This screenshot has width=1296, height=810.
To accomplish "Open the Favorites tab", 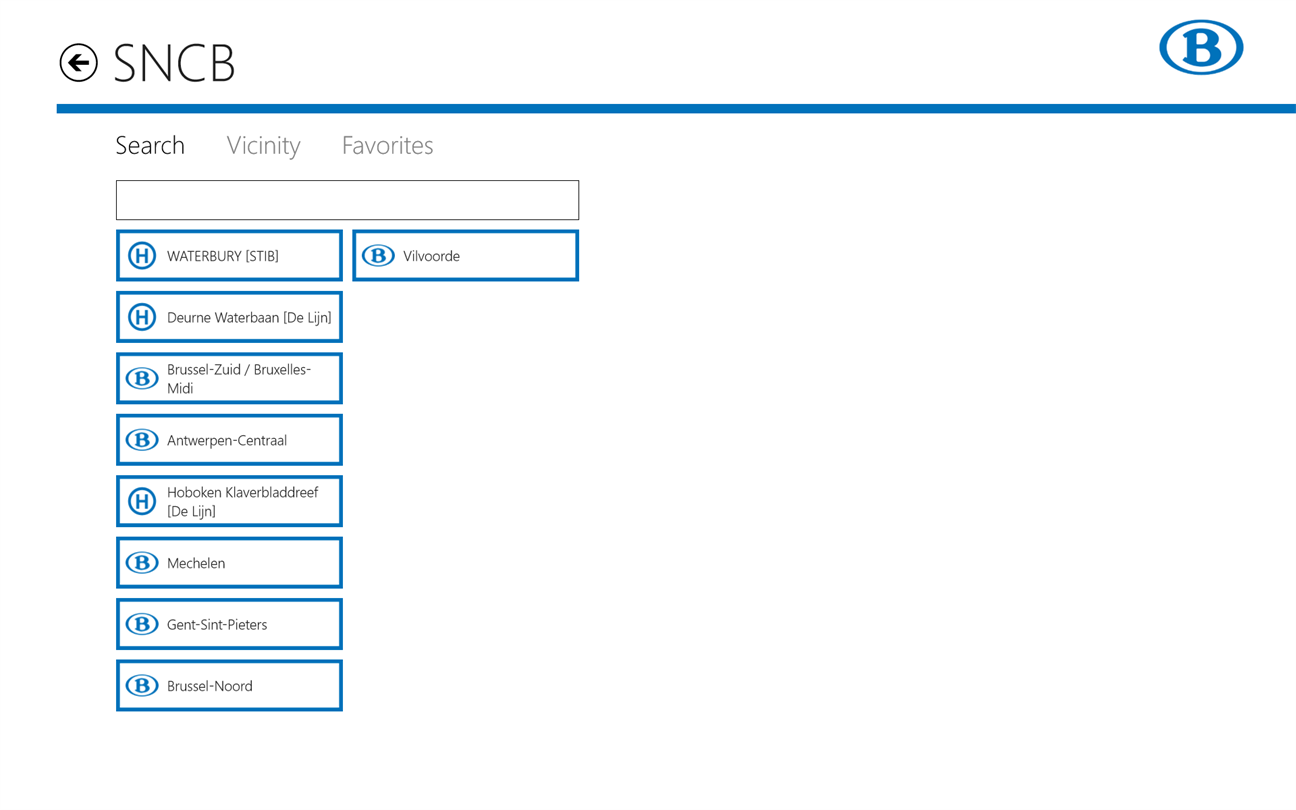I will coord(387,145).
